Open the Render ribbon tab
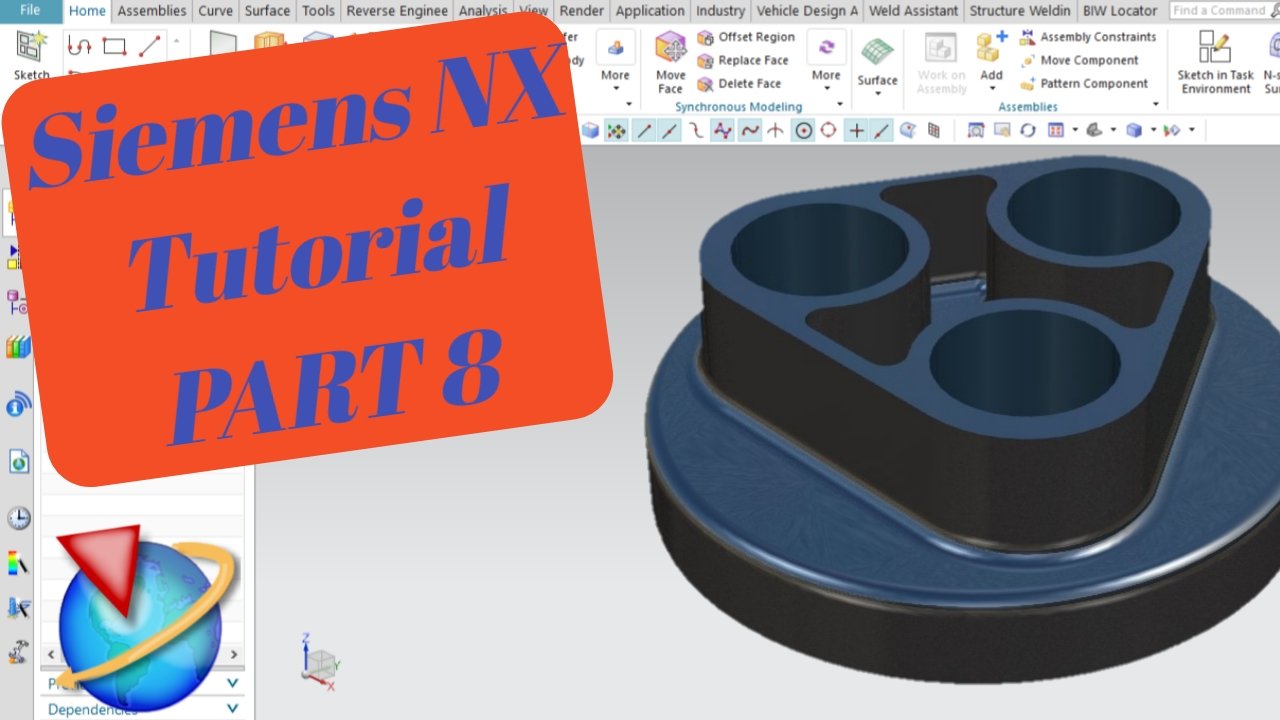Viewport: 1280px width, 720px height. coord(581,11)
